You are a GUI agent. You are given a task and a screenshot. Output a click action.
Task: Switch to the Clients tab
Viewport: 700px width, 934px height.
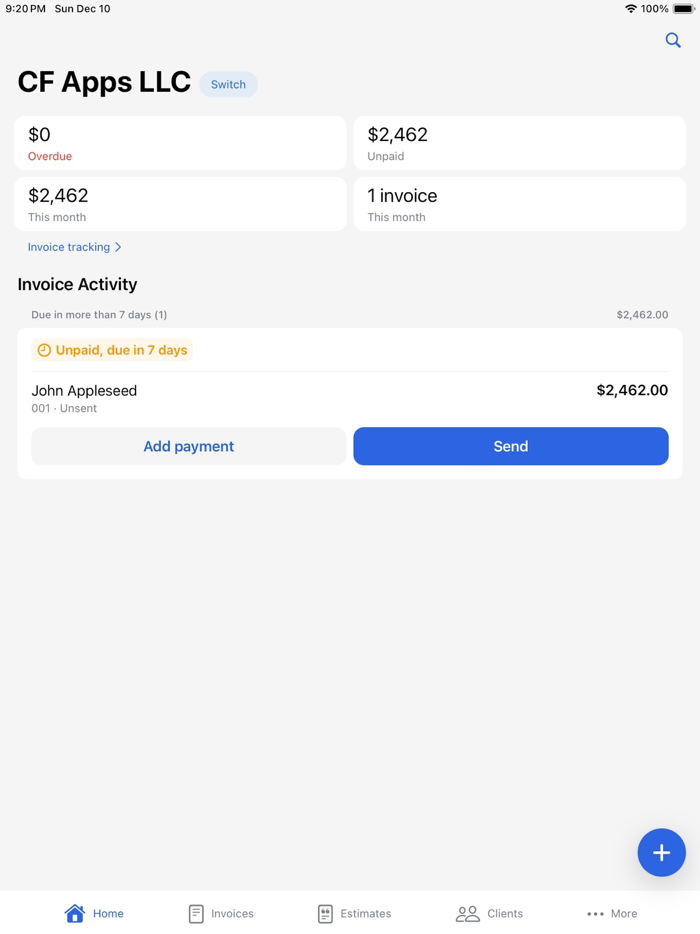(x=490, y=913)
